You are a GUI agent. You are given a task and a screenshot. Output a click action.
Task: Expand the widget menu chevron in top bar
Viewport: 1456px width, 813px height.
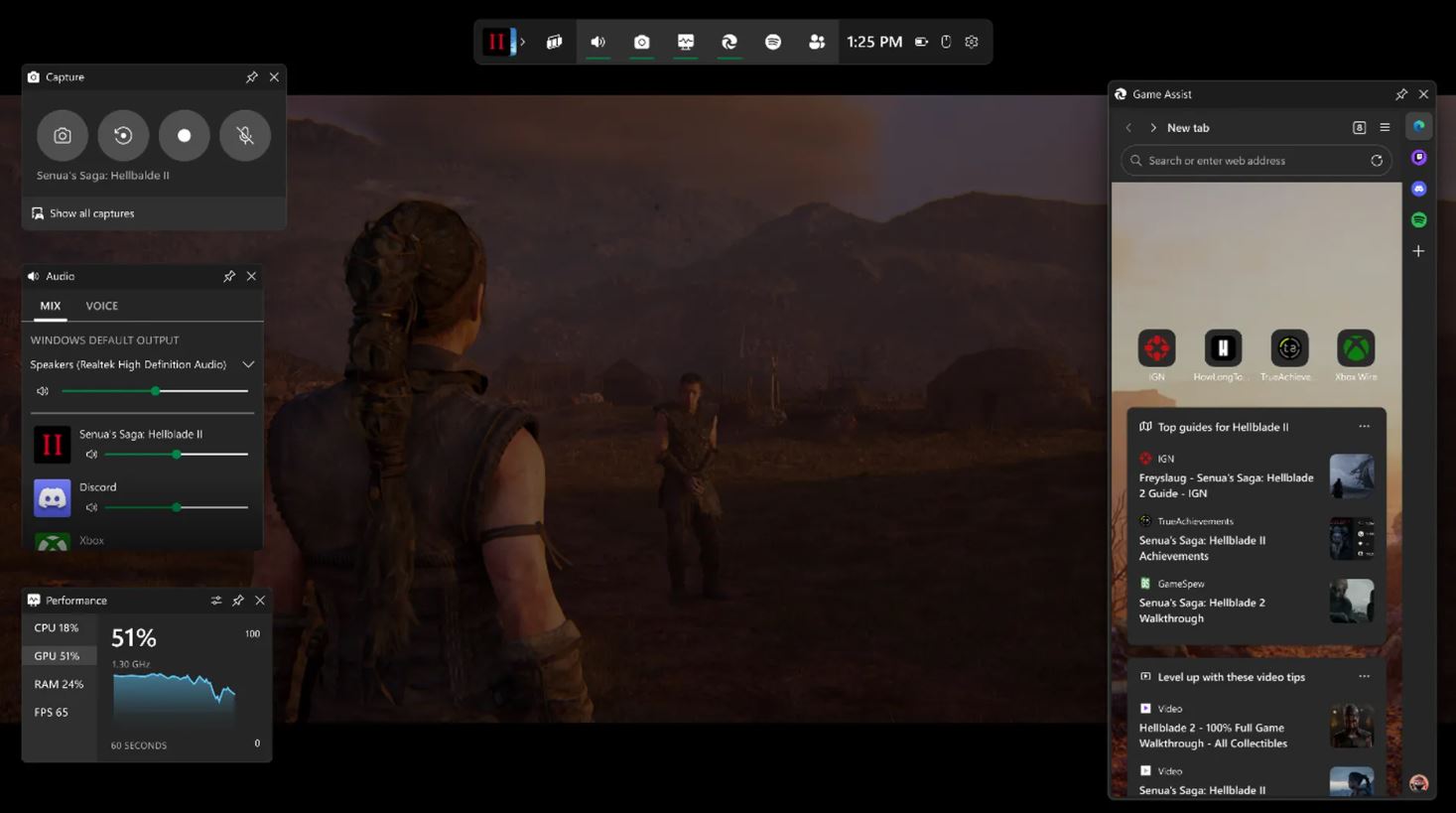523,42
